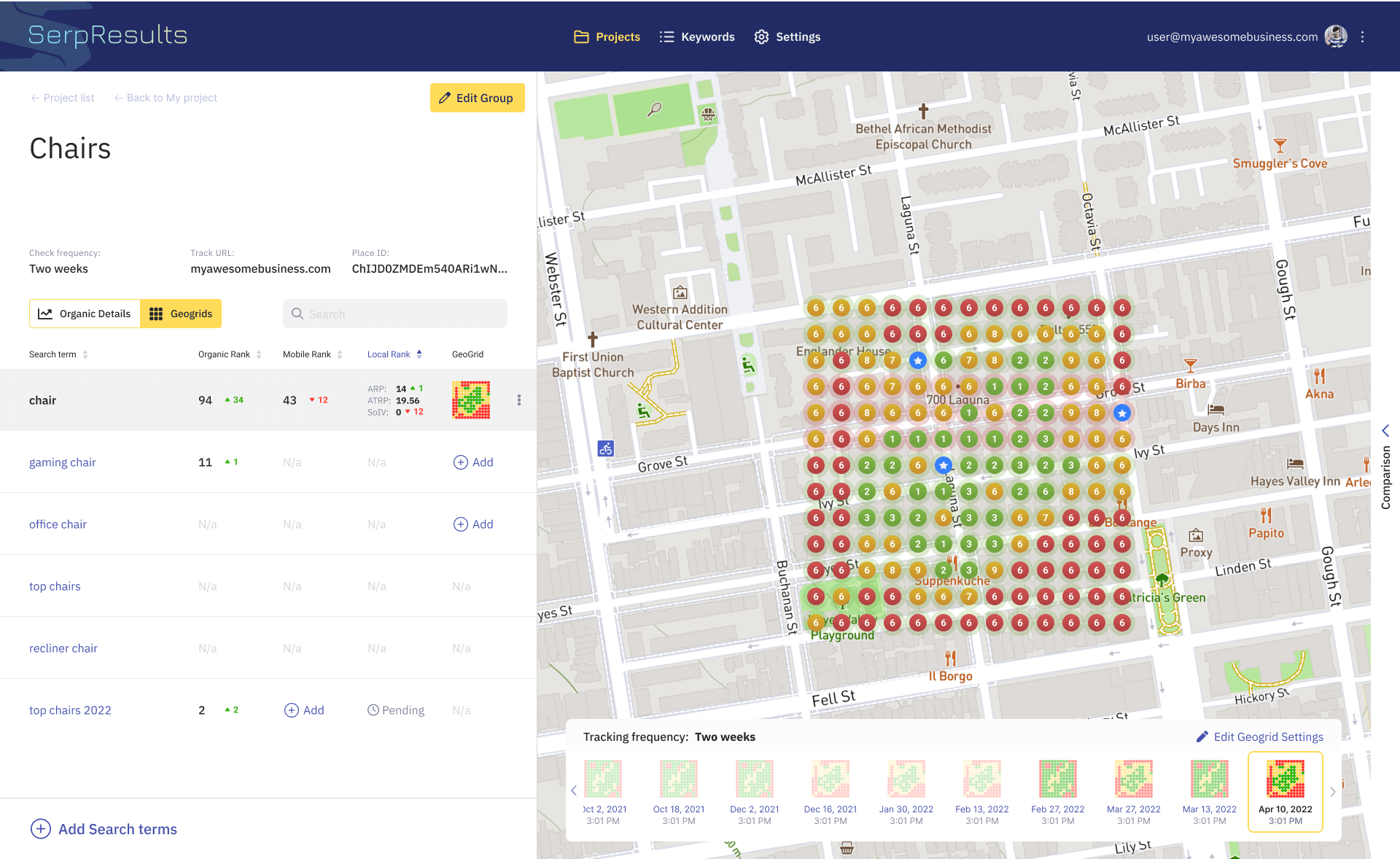
Task: Click the Pending clock icon for top chairs 2022
Action: point(373,710)
